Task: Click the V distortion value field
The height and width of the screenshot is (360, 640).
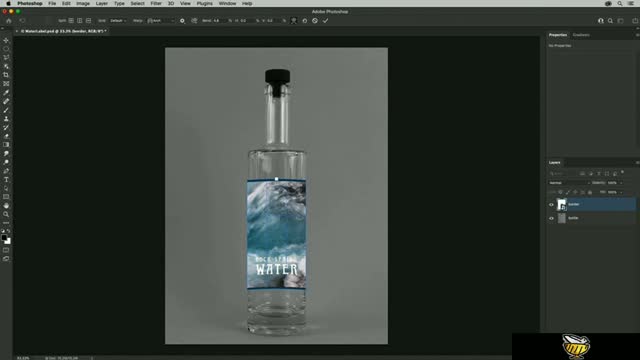Action: [274, 20]
